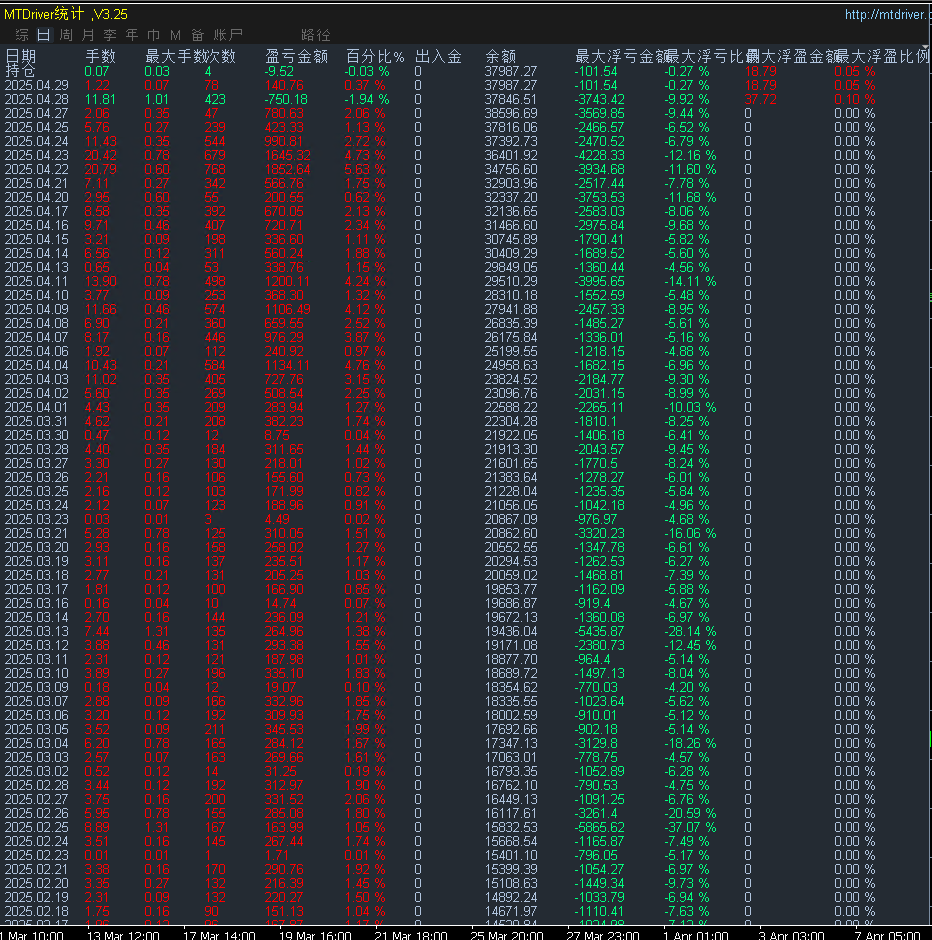Open the http://mtdriver website link
This screenshot has height=940, width=932.
[x=887, y=15]
